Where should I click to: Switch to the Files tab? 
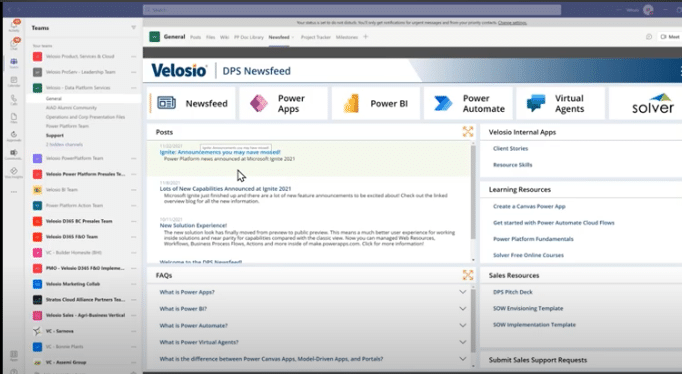tap(211, 37)
